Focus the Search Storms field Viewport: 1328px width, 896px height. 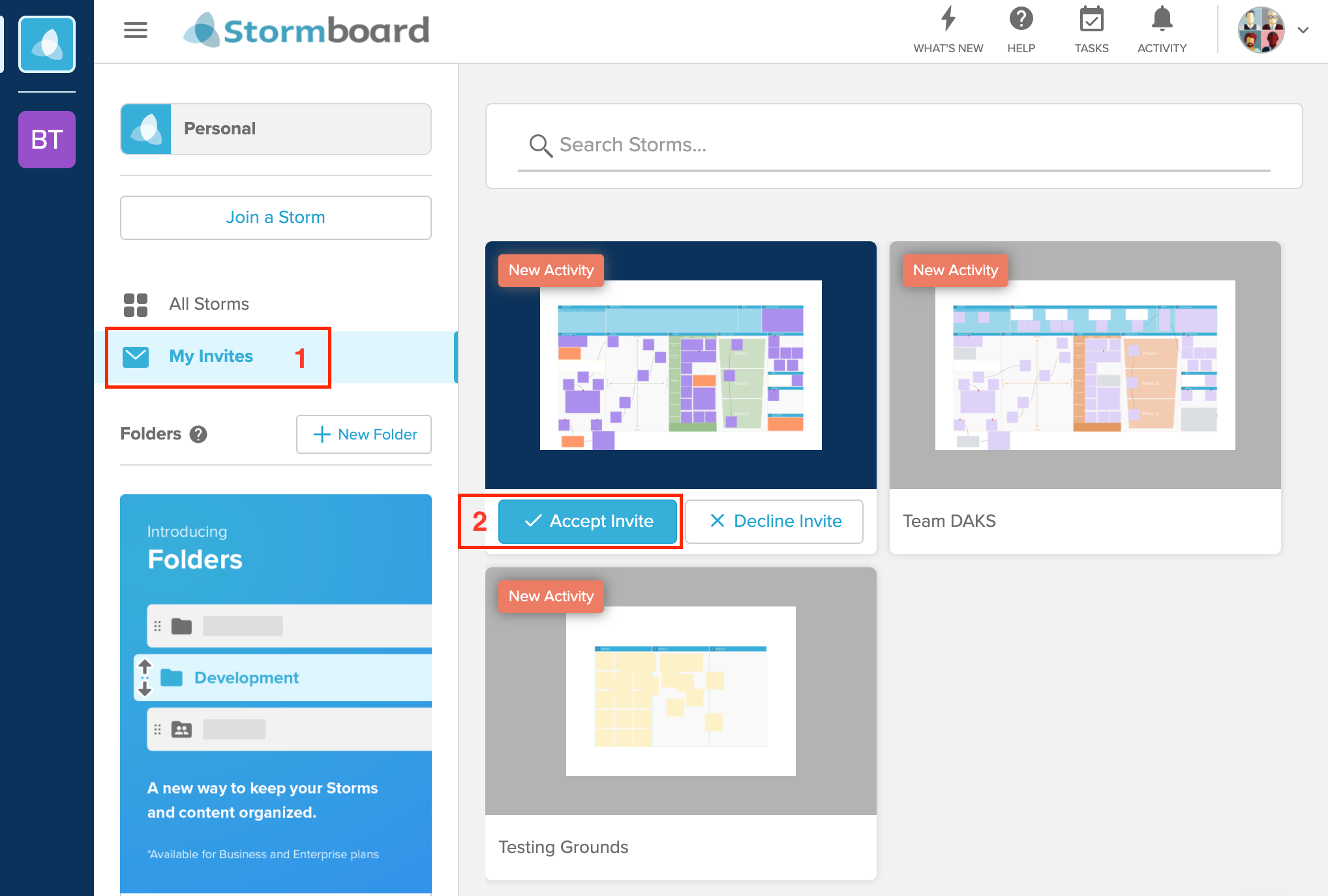click(894, 146)
